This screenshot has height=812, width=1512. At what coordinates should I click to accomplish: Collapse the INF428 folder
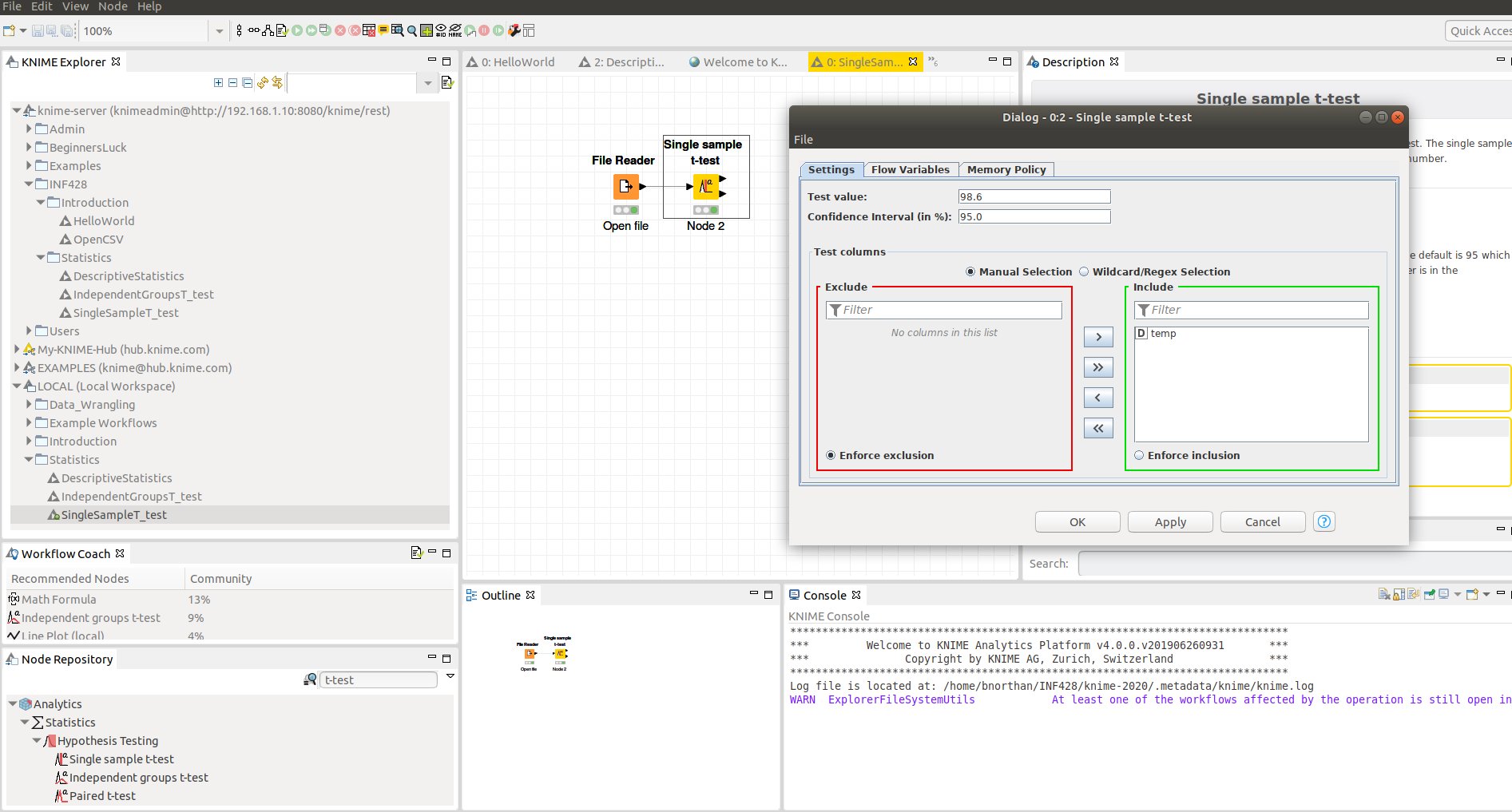click(x=29, y=184)
